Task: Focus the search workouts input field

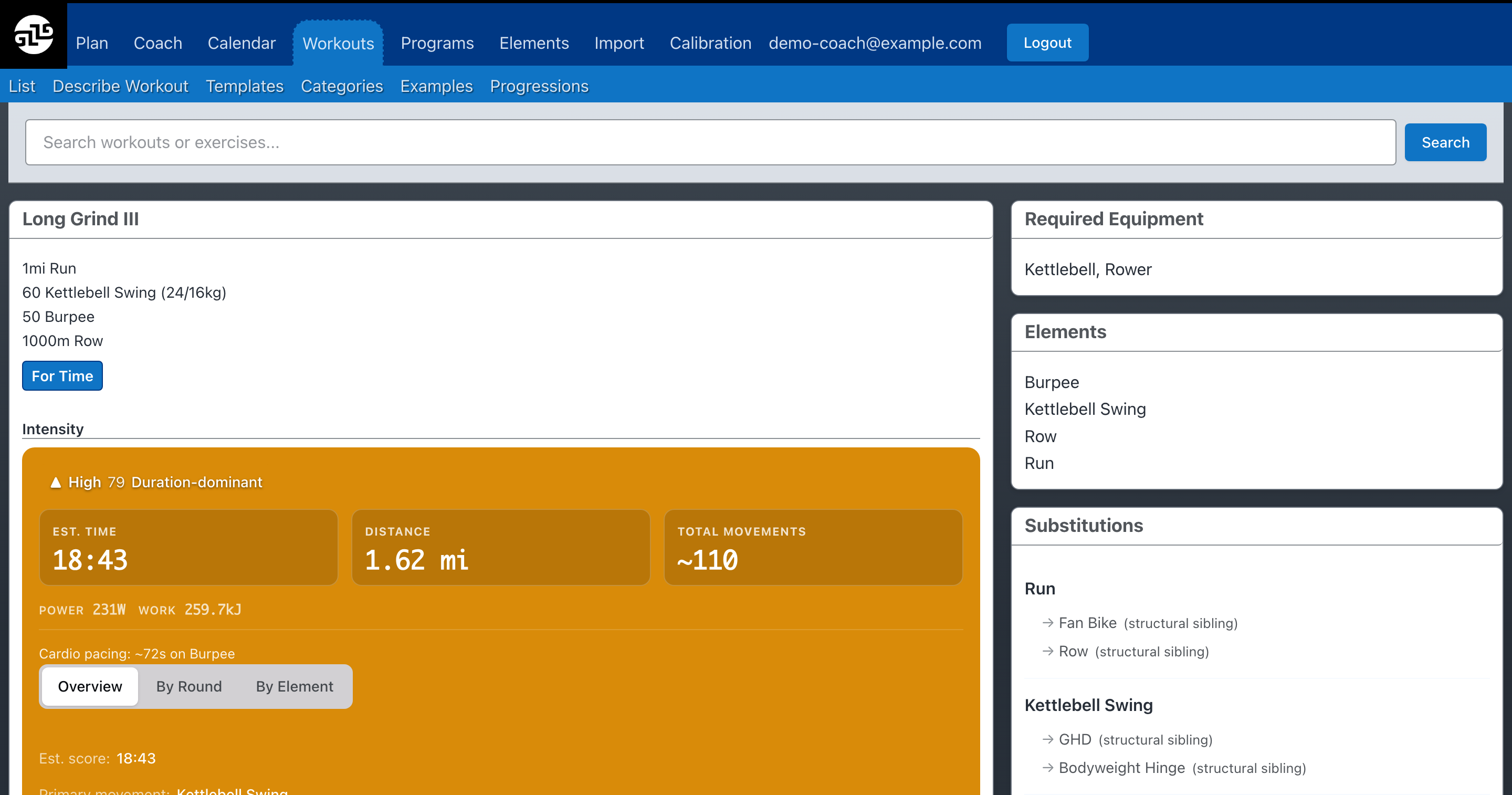Action: (710, 143)
